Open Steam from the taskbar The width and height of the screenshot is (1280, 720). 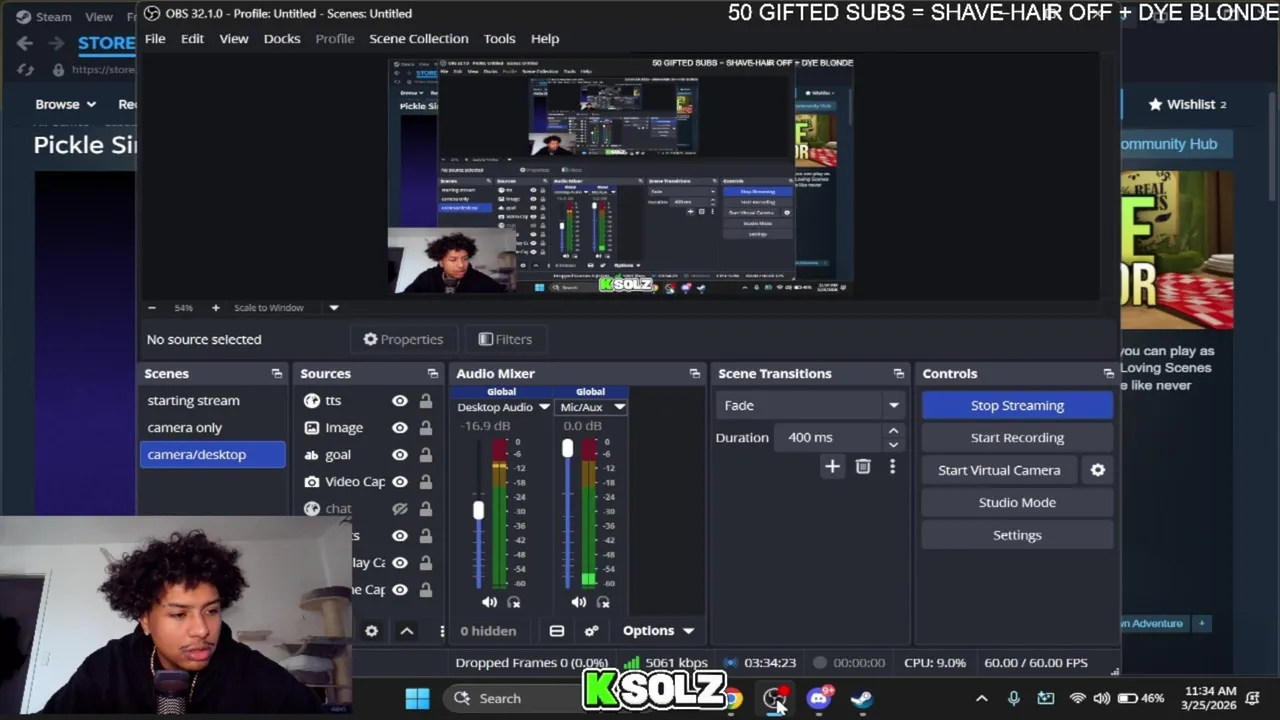(x=861, y=698)
